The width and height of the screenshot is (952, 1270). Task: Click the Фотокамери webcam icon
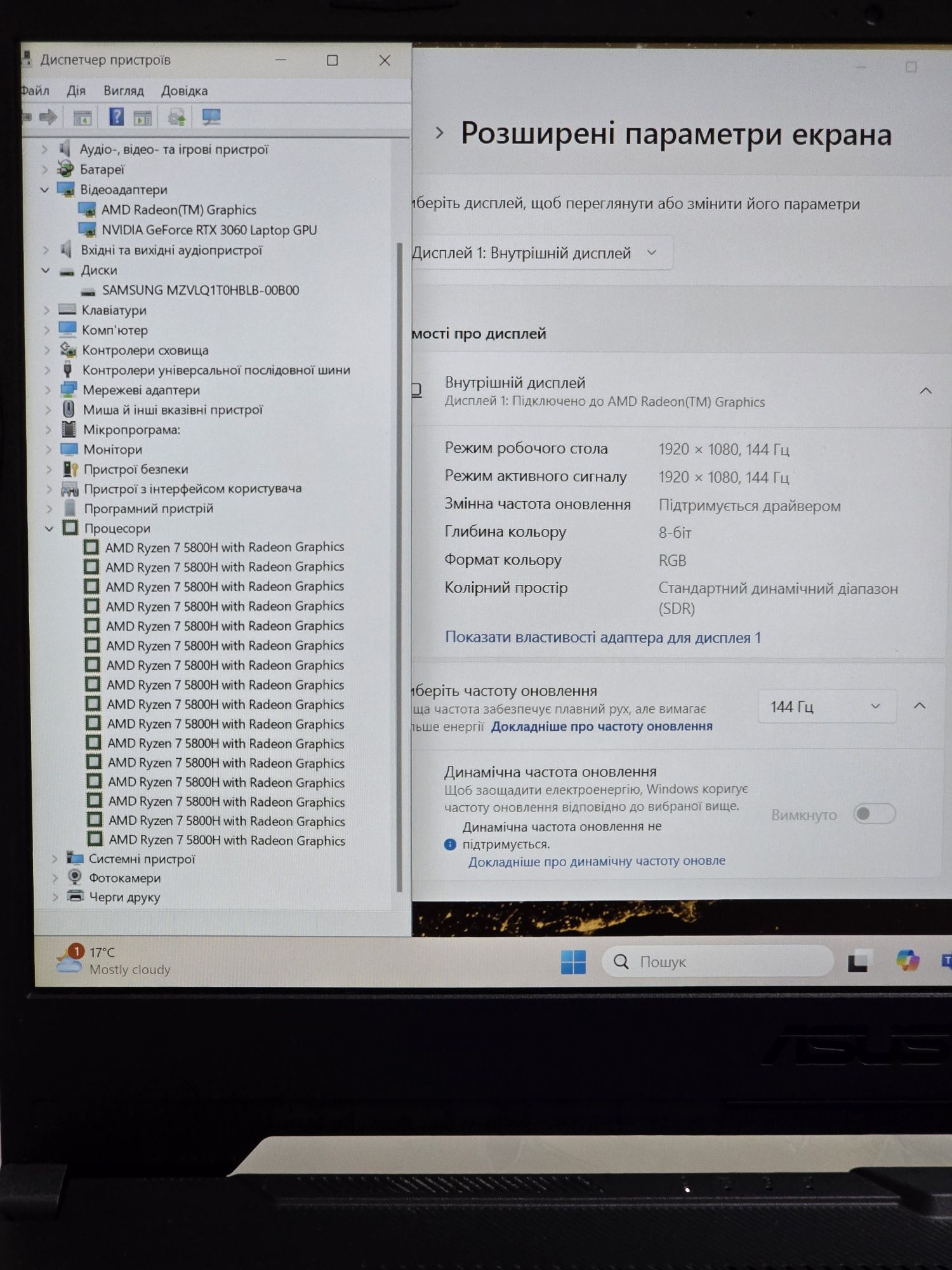[x=75, y=878]
